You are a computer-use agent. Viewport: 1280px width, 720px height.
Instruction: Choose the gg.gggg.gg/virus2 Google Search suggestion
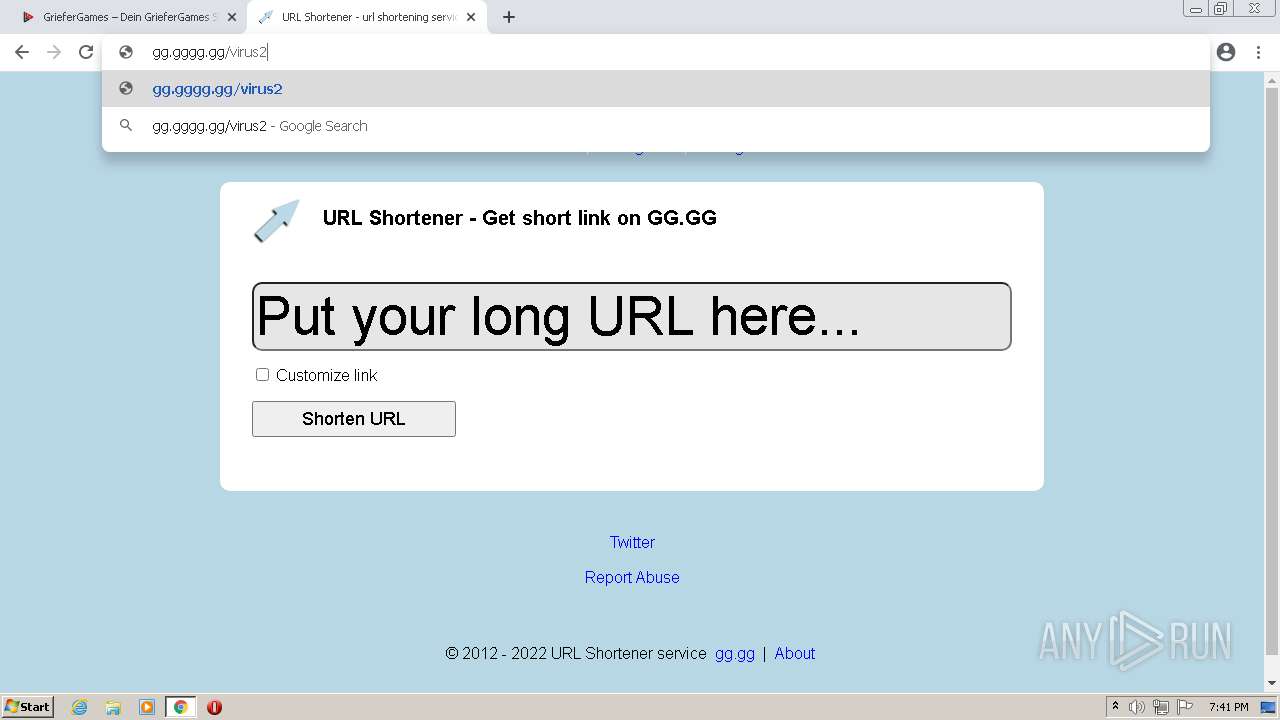pyautogui.click(x=656, y=126)
